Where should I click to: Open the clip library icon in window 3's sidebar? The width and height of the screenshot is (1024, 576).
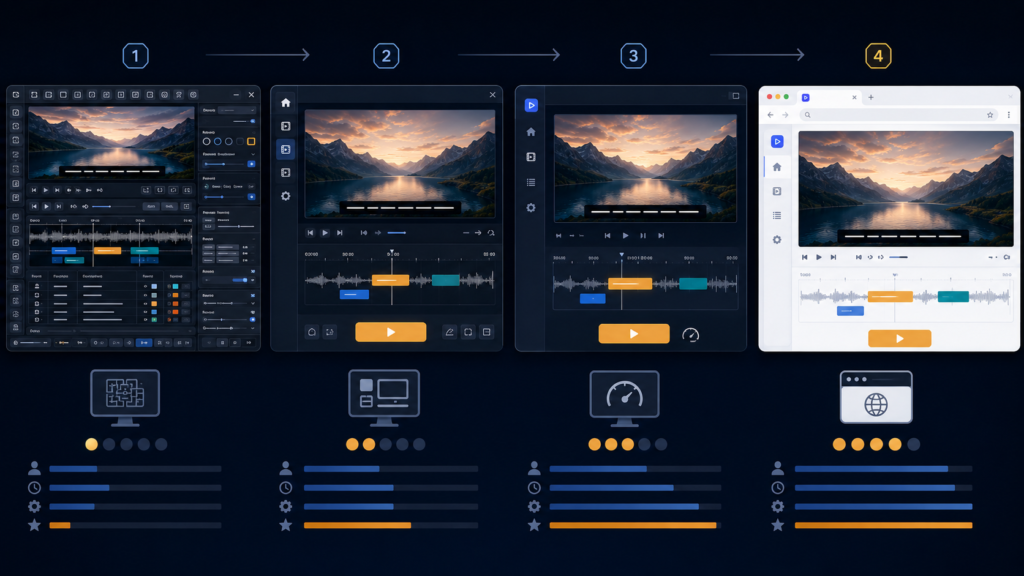pos(531,157)
